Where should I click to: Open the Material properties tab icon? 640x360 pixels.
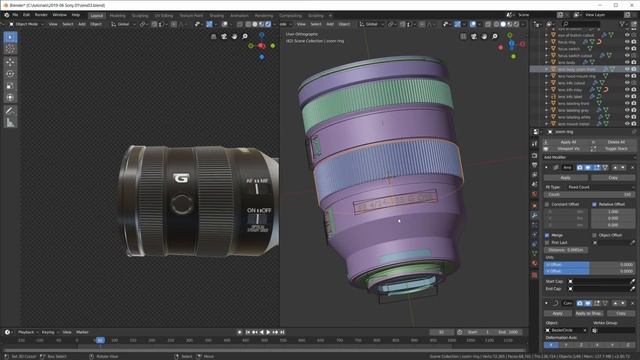[x=534, y=263]
